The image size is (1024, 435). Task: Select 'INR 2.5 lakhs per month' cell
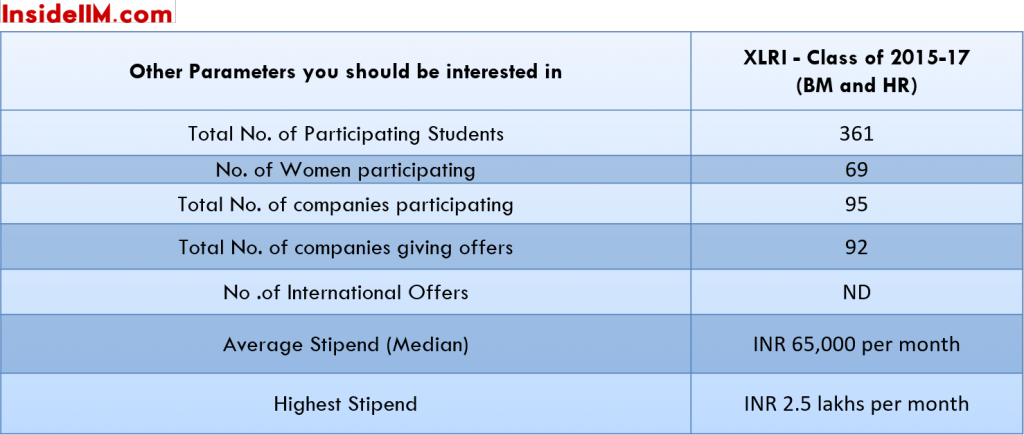pyautogui.click(x=856, y=404)
